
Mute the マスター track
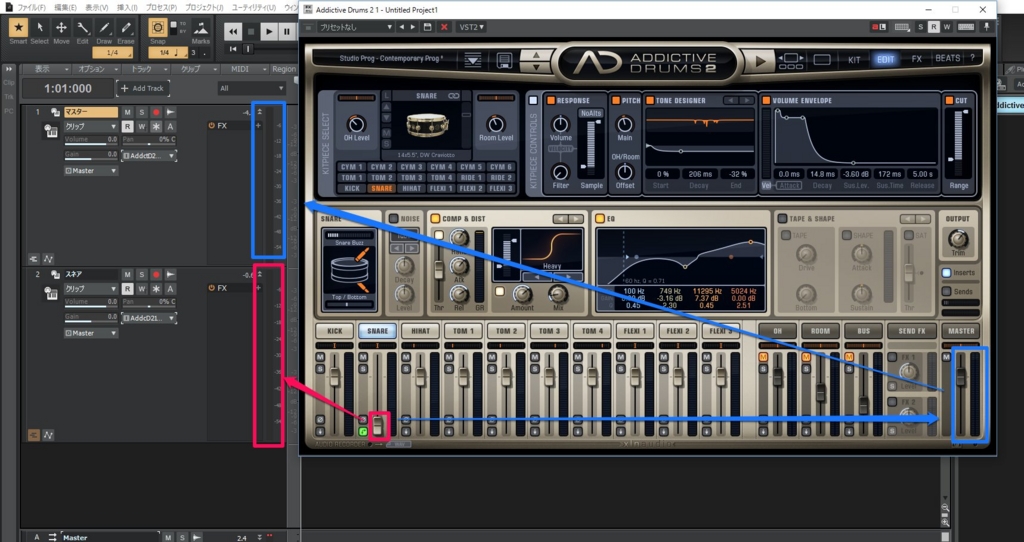point(127,112)
